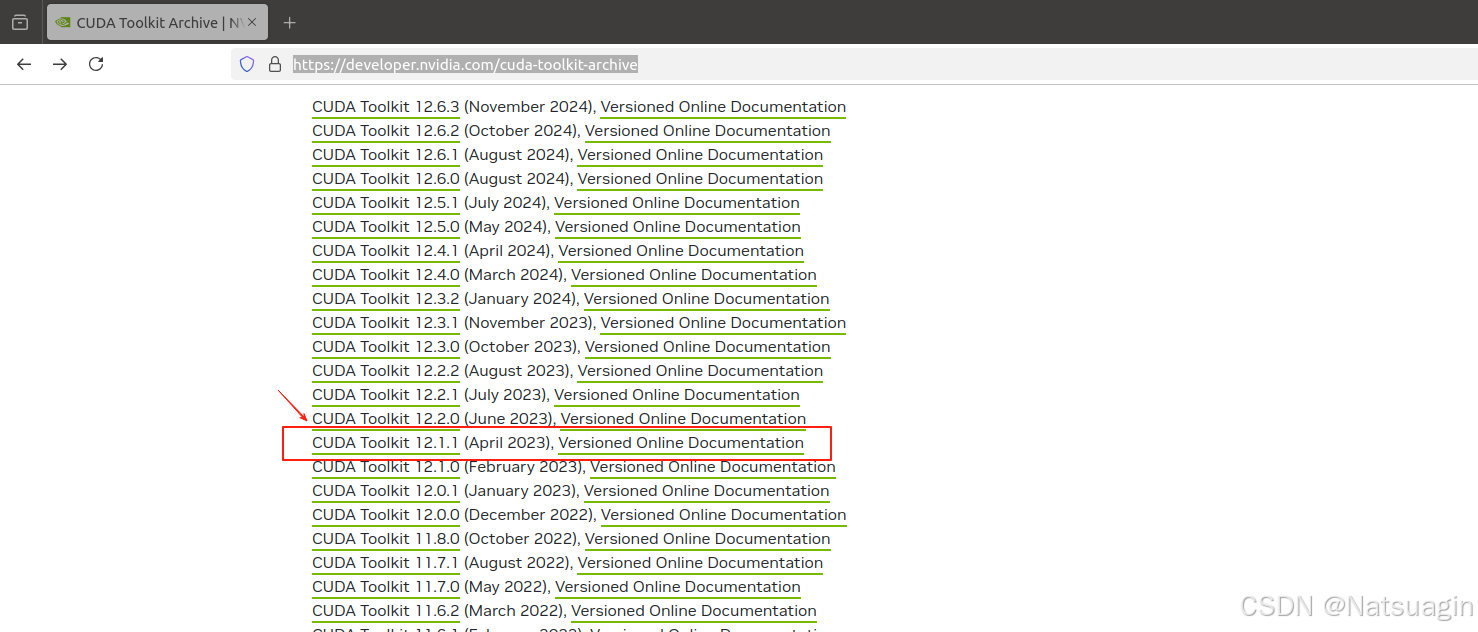Open CUDA Toolkit 12.6.0 link
The height and width of the screenshot is (632, 1478).
(386, 179)
